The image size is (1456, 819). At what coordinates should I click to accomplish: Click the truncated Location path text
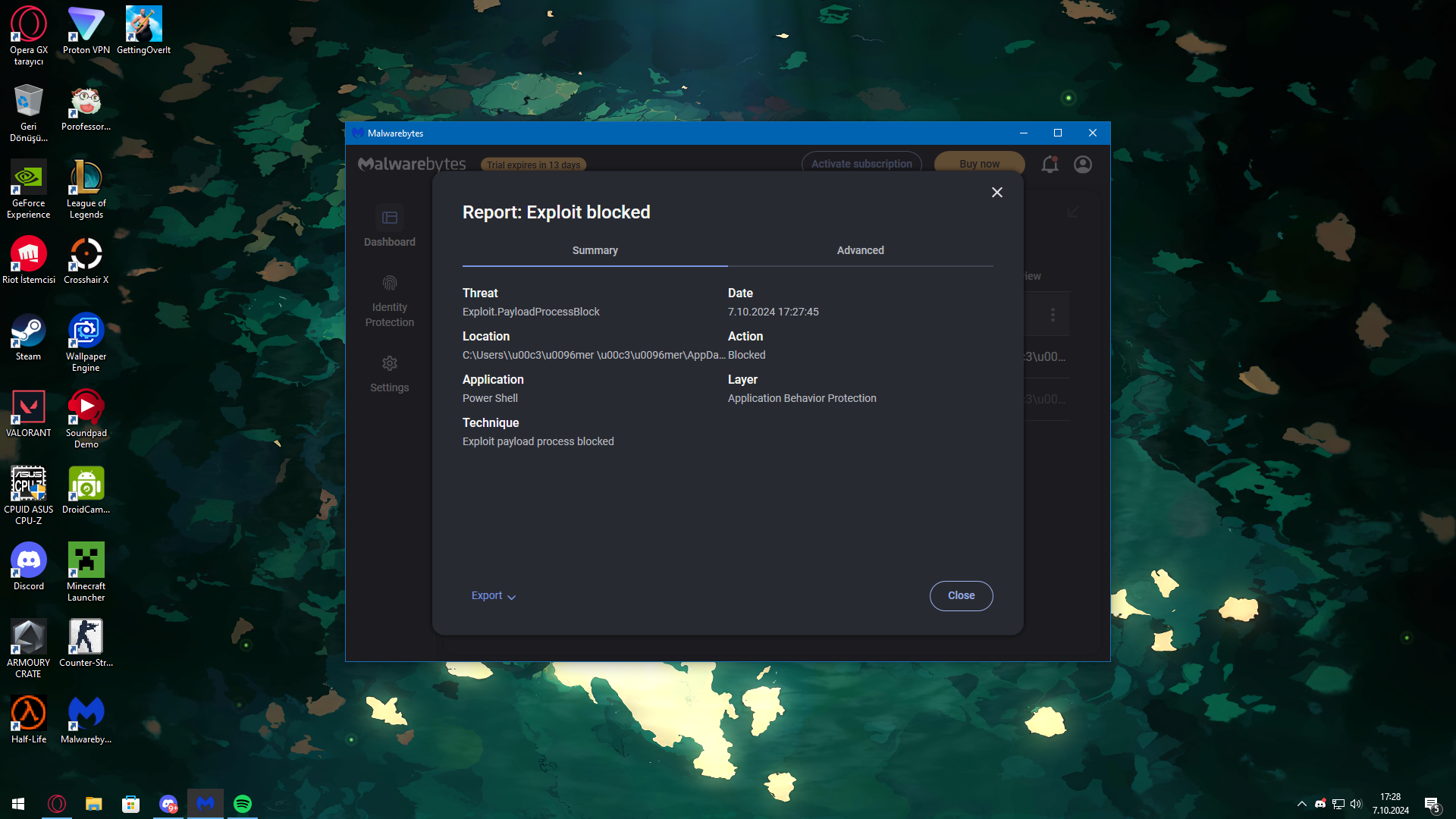click(x=593, y=355)
